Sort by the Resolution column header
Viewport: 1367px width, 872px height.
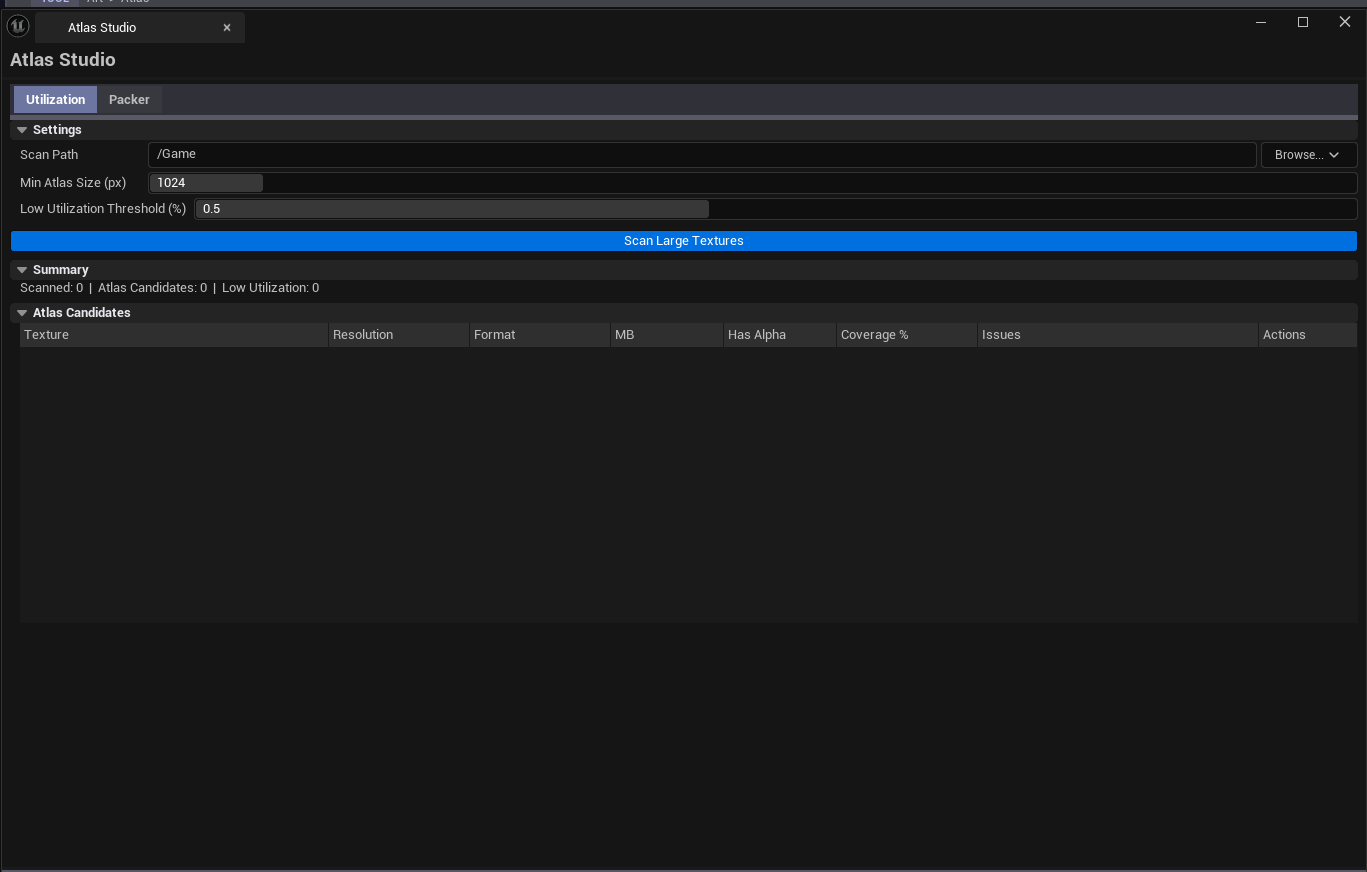pyautogui.click(x=399, y=335)
